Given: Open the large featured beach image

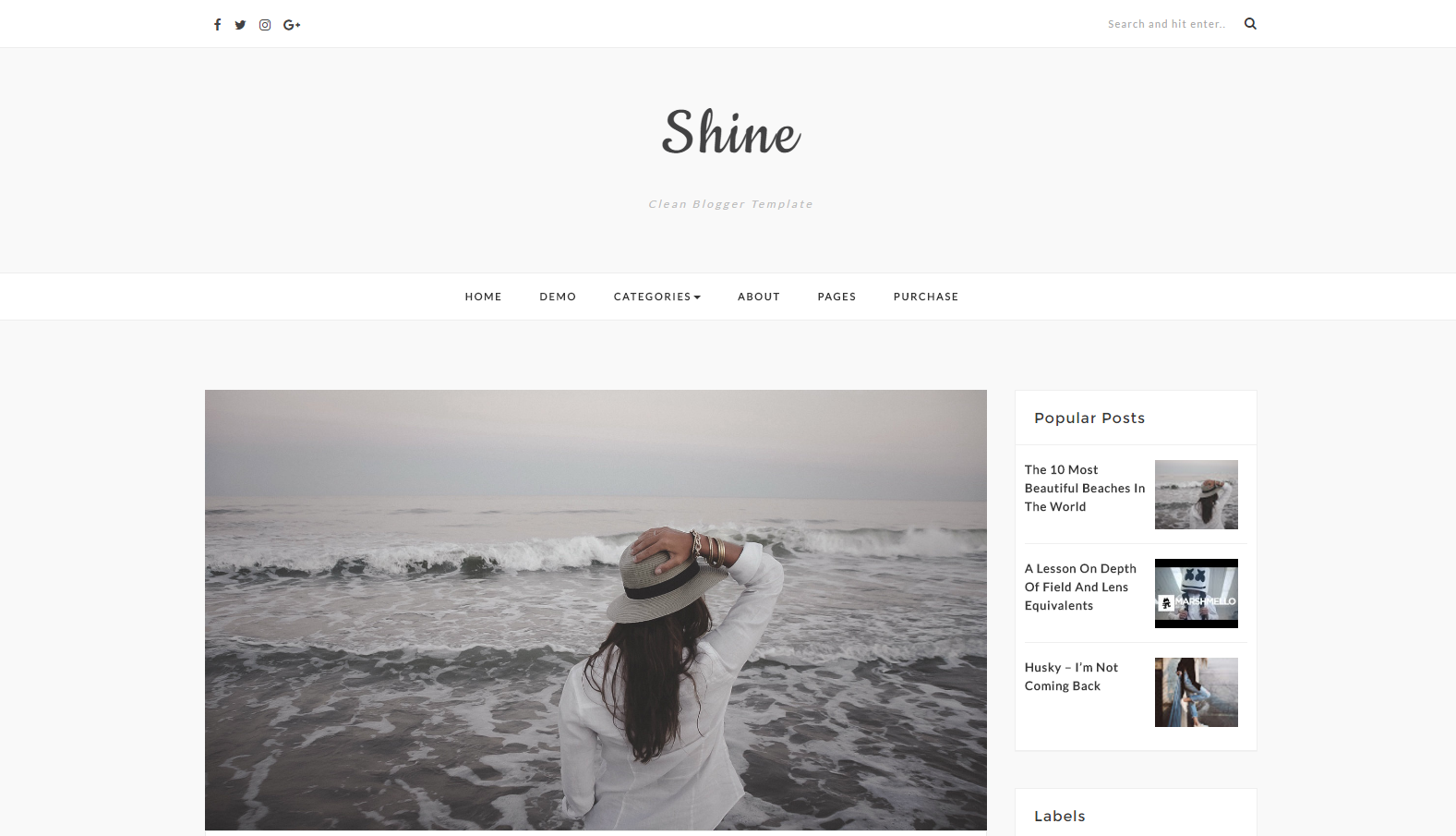Looking at the screenshot, I should tap(596, 610).
